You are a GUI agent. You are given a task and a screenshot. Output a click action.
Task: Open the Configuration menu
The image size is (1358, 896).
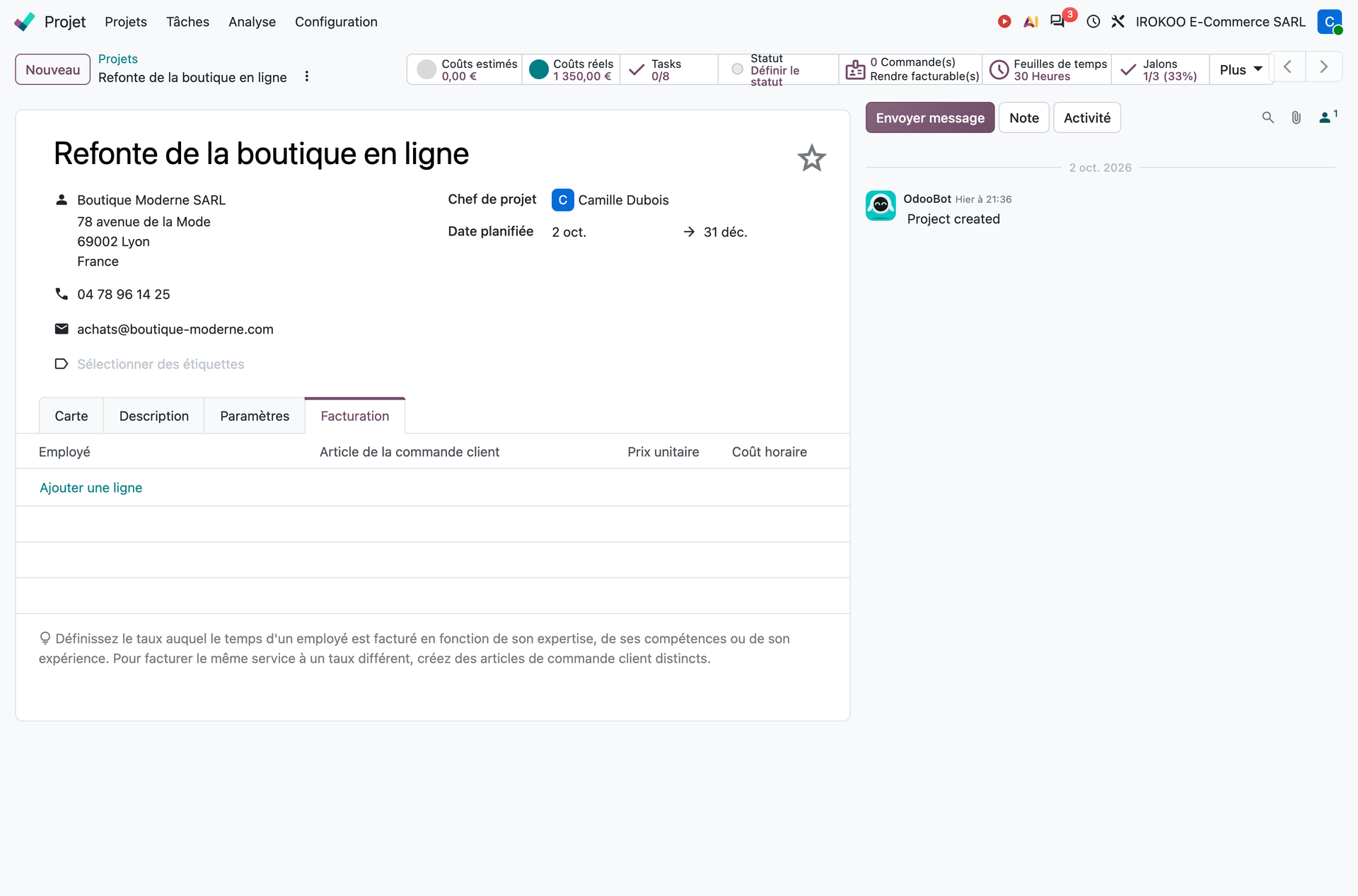pos(336,22)
